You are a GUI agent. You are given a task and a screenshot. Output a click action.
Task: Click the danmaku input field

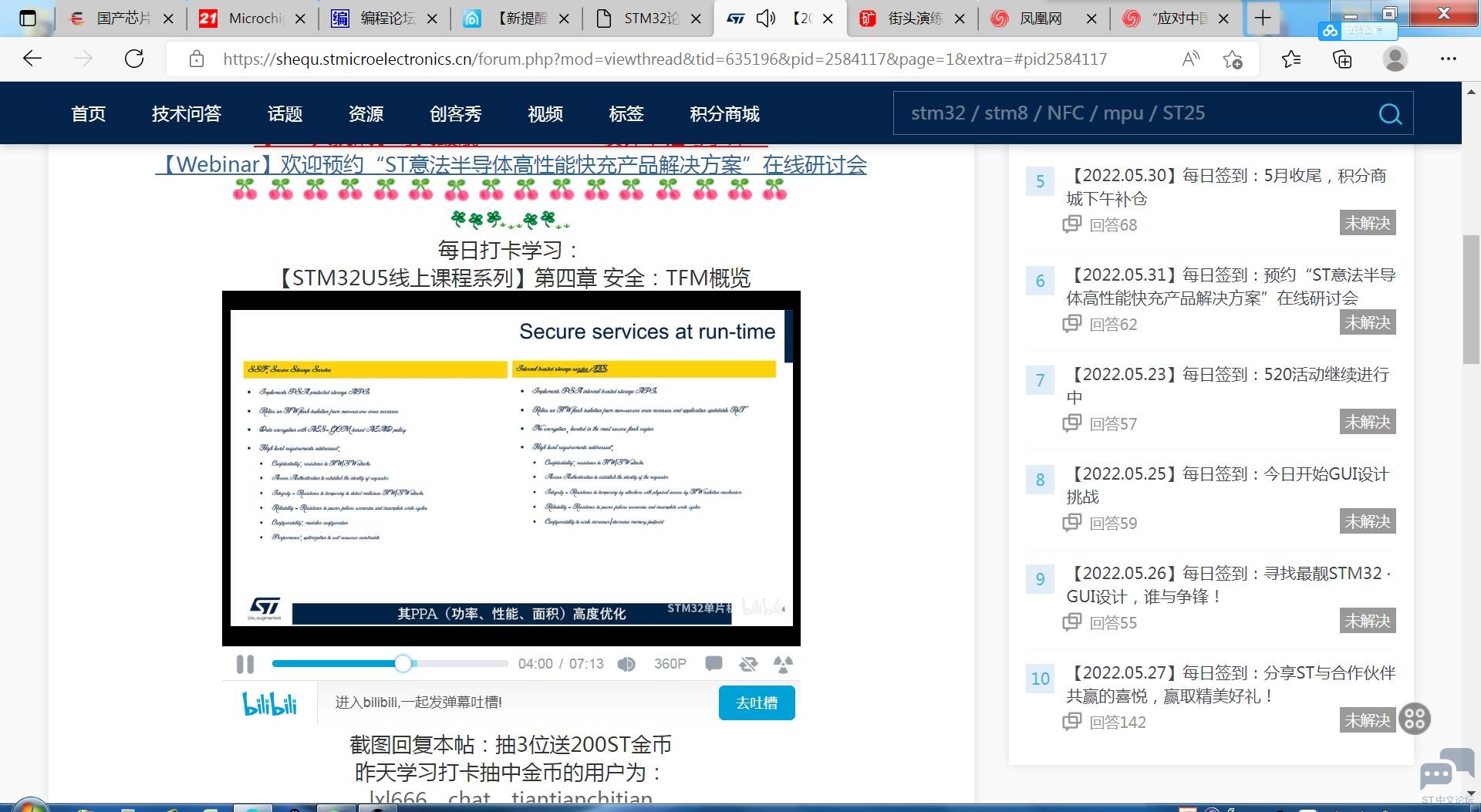518,702
